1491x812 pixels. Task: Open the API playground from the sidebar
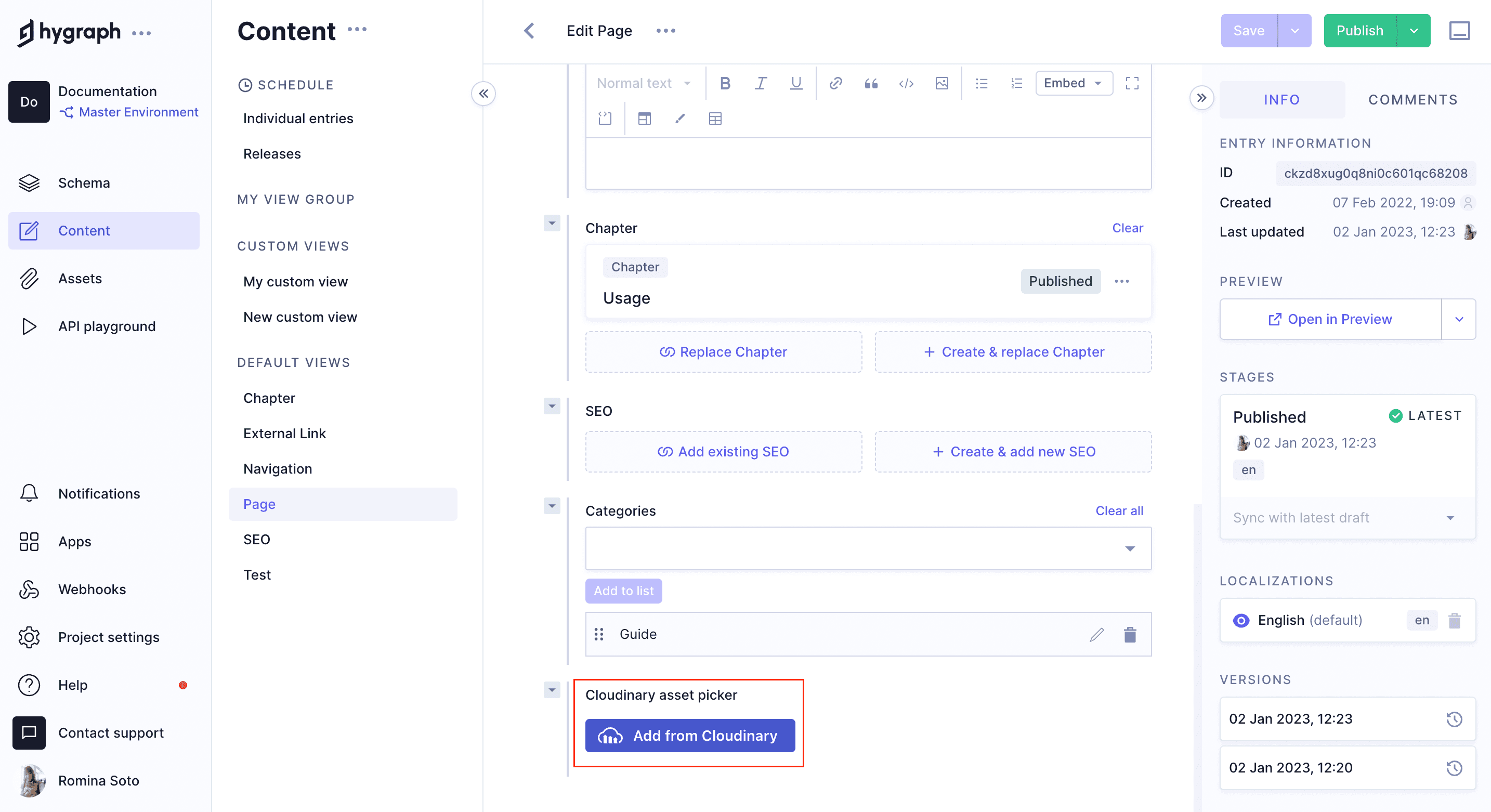(107, 326)
